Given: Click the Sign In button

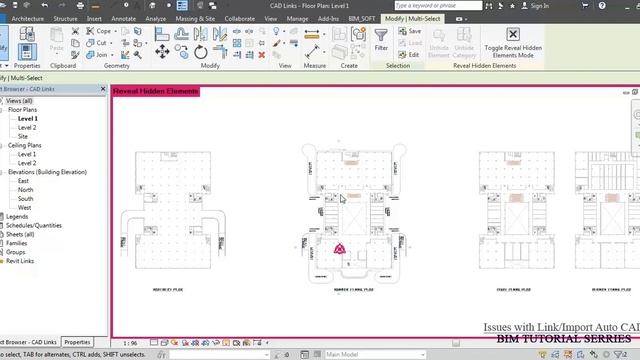Looking at the screenshot, I should (535, 6).
